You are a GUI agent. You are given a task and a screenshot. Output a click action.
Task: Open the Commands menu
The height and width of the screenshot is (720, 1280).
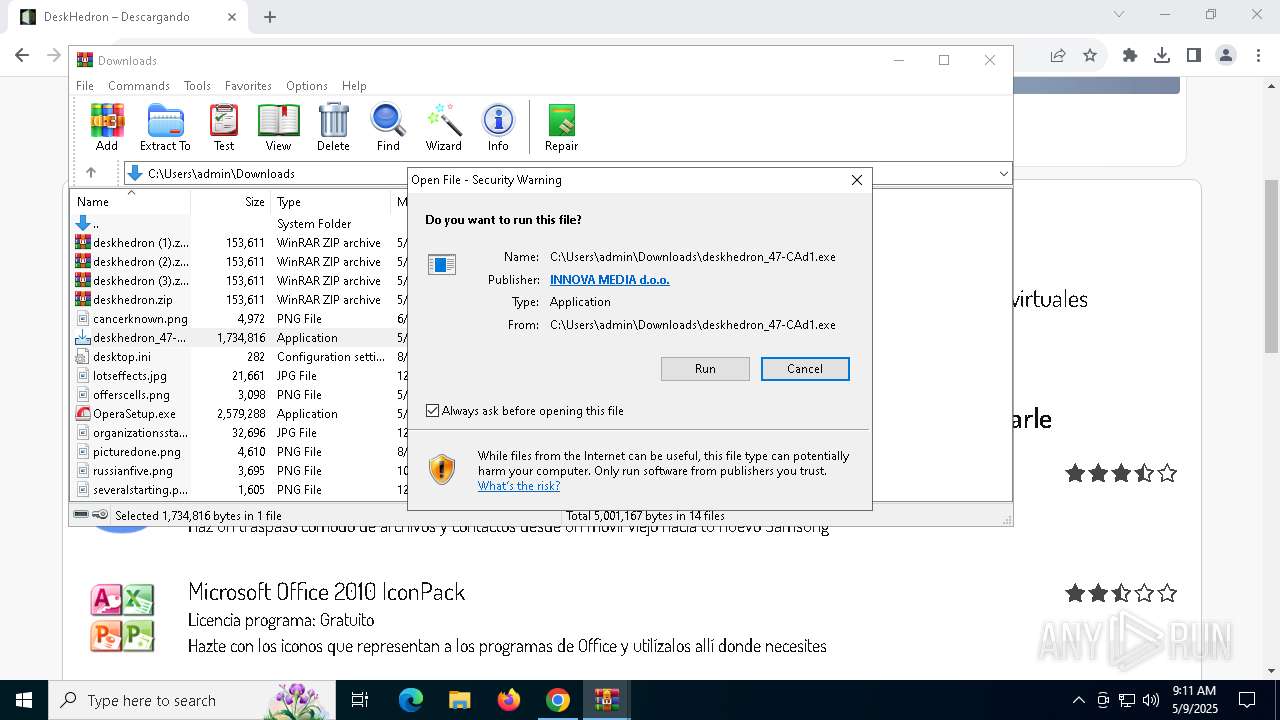(139, 86)
